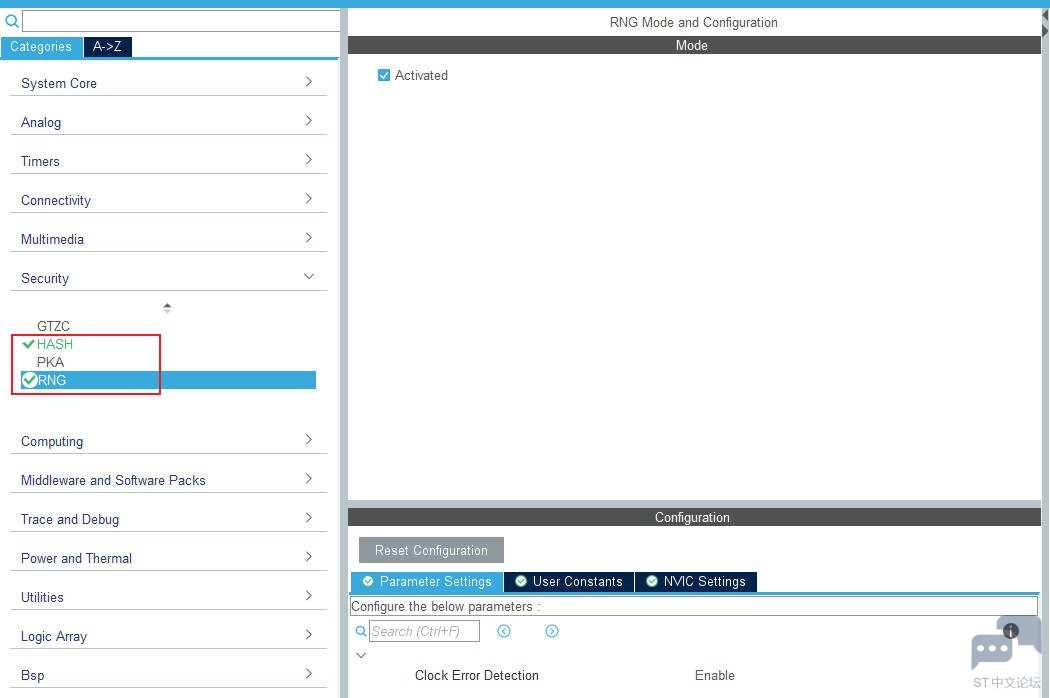The width and height of the screenshot is (1050, 698).
Task: Select RNG in the Security list
Action: [168, 380]
